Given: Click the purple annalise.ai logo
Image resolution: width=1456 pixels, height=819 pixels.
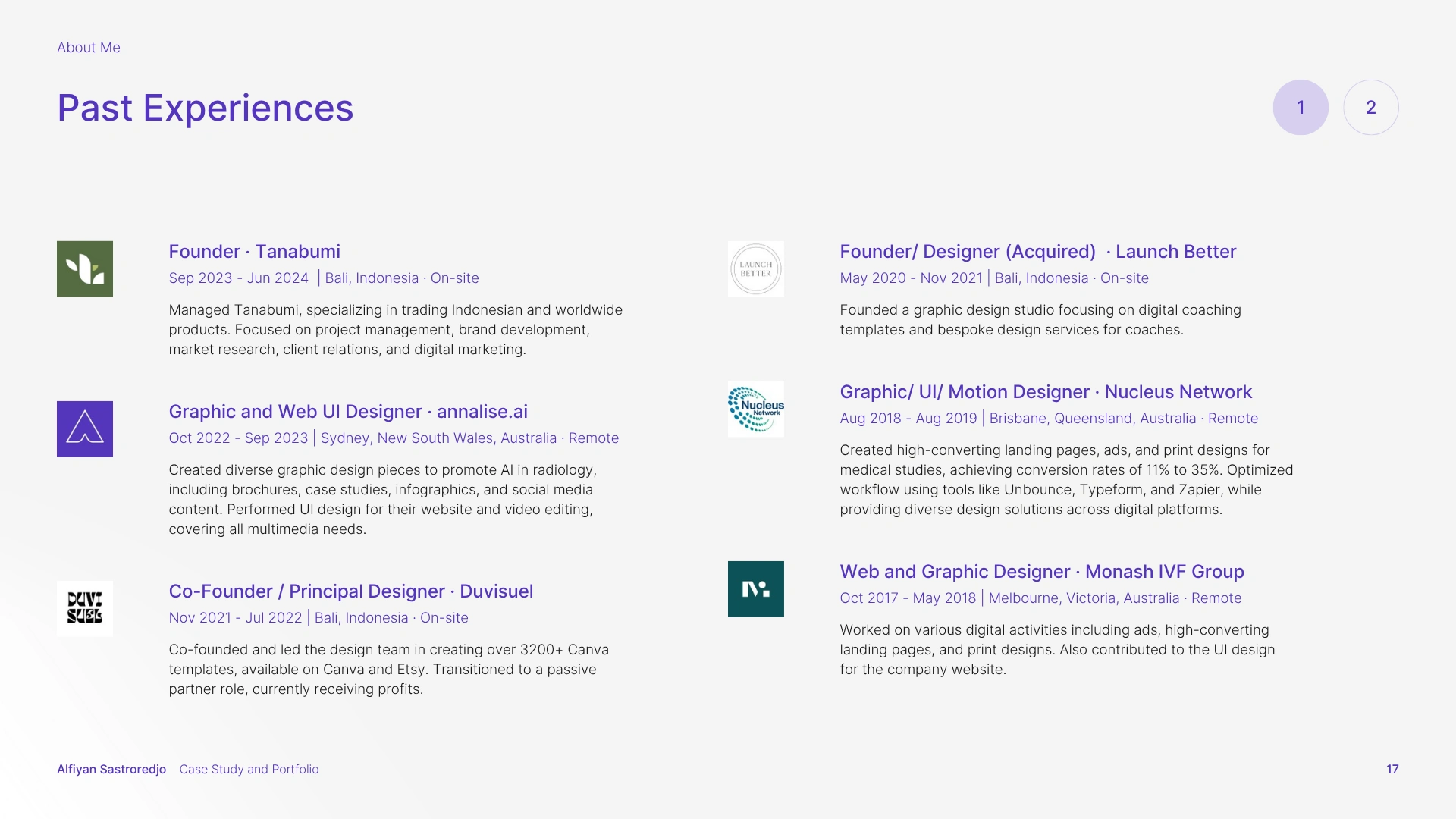Looking at the screenshot, I should pyautogui.click(x=85, y=429).
